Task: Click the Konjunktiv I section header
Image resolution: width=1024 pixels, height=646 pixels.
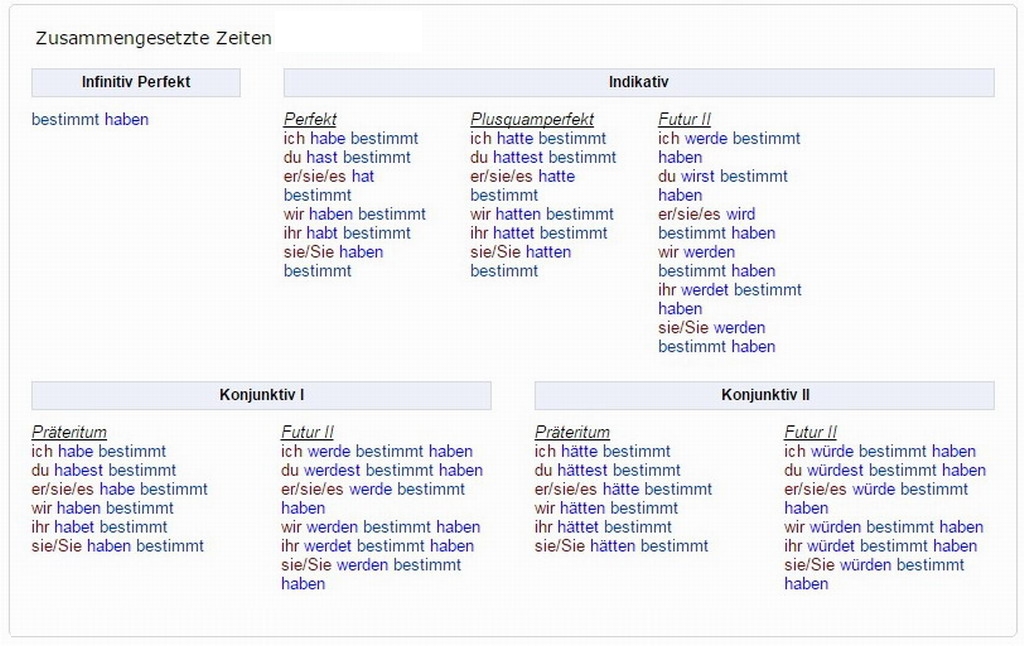Action: (261, 395)
